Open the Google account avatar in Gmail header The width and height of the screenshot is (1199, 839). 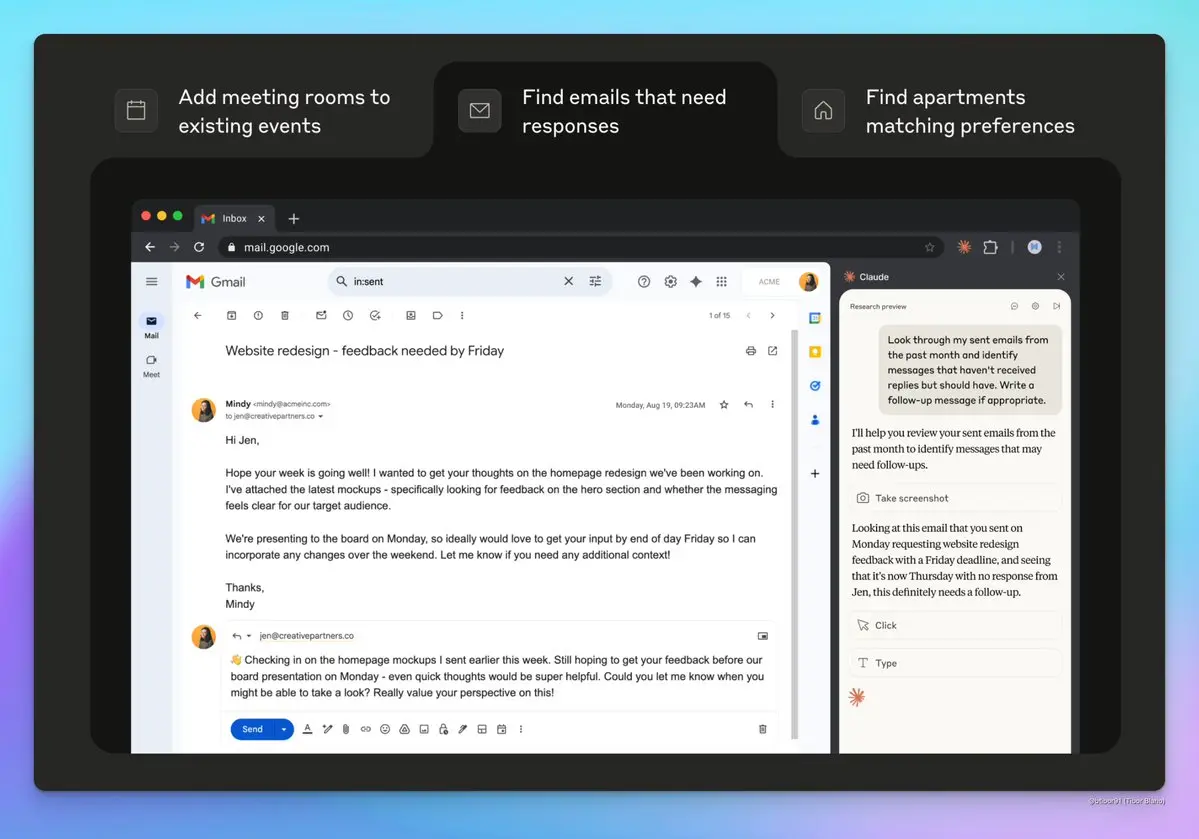[x=808, y=281]
